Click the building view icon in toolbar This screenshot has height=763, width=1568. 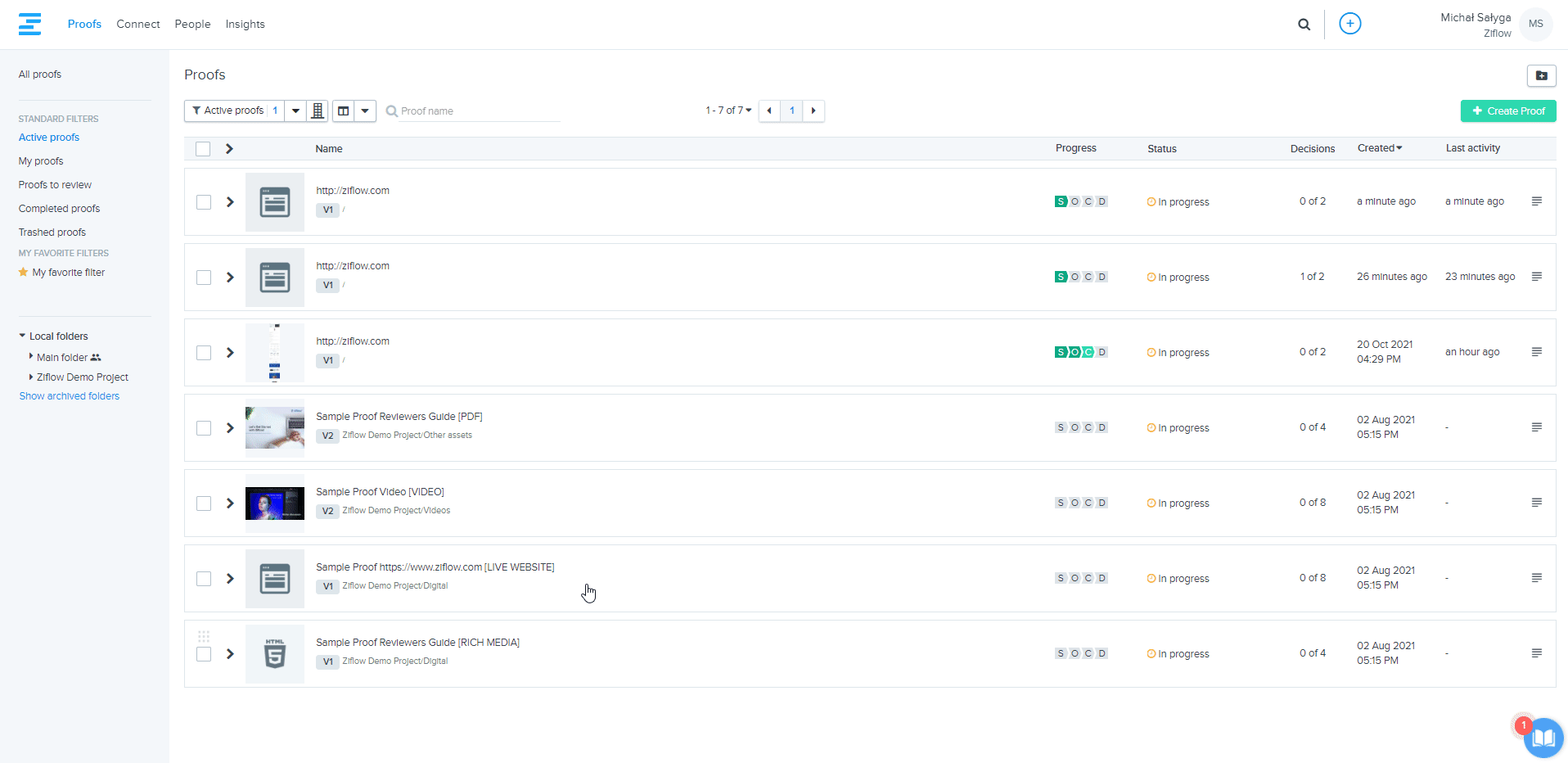point(318,111)
